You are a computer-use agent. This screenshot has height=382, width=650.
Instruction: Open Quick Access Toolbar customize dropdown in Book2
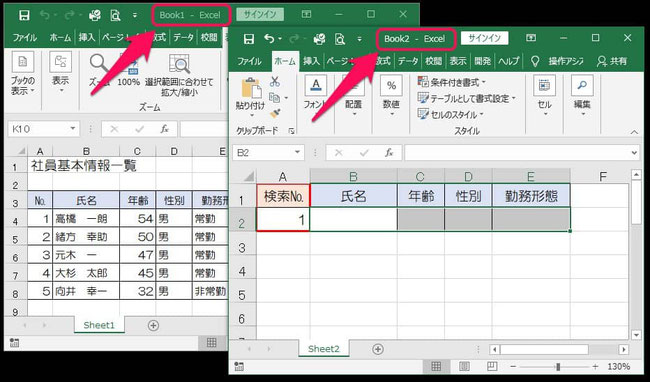(x=359, y=39)
